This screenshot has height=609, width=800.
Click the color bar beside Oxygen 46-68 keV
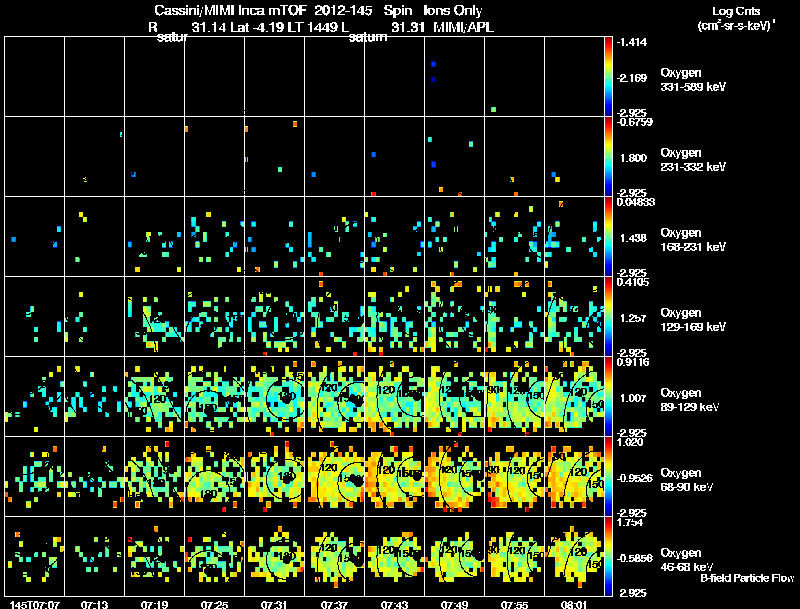608,556
